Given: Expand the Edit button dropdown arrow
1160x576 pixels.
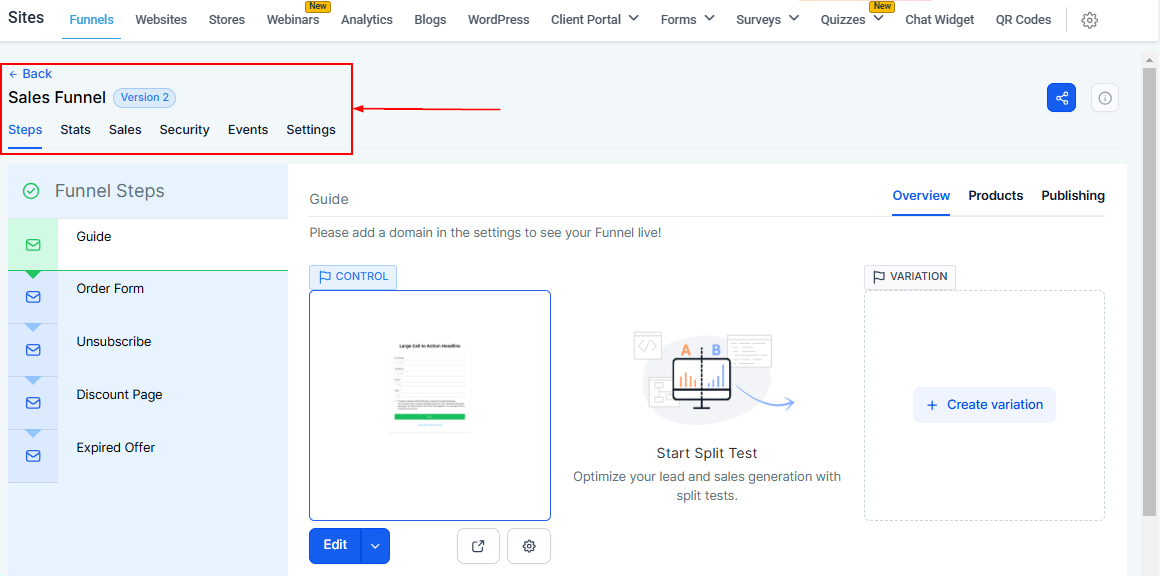Looking at the screenshot, I should pos(375,546).
